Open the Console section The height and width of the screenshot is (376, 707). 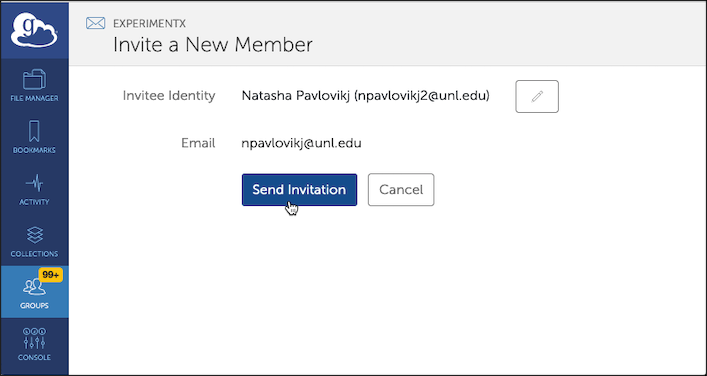coord(34,344)
